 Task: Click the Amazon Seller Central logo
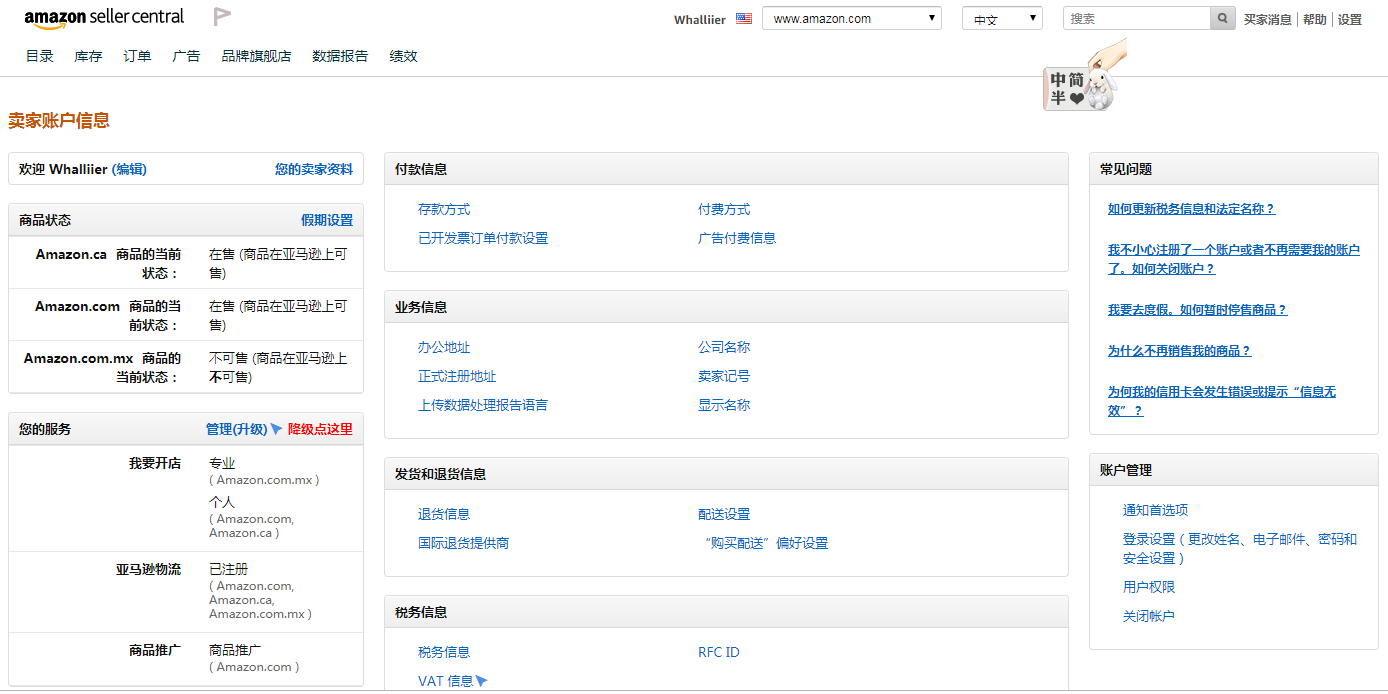[104, 18]
